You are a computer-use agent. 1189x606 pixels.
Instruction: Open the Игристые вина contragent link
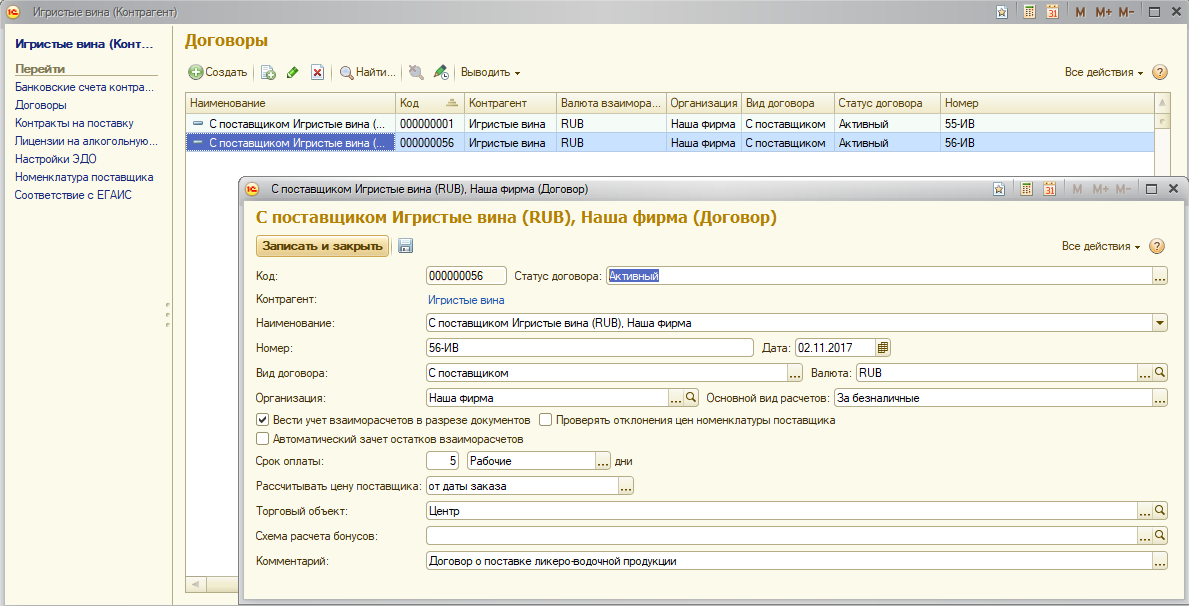click(x=466, y=300)
